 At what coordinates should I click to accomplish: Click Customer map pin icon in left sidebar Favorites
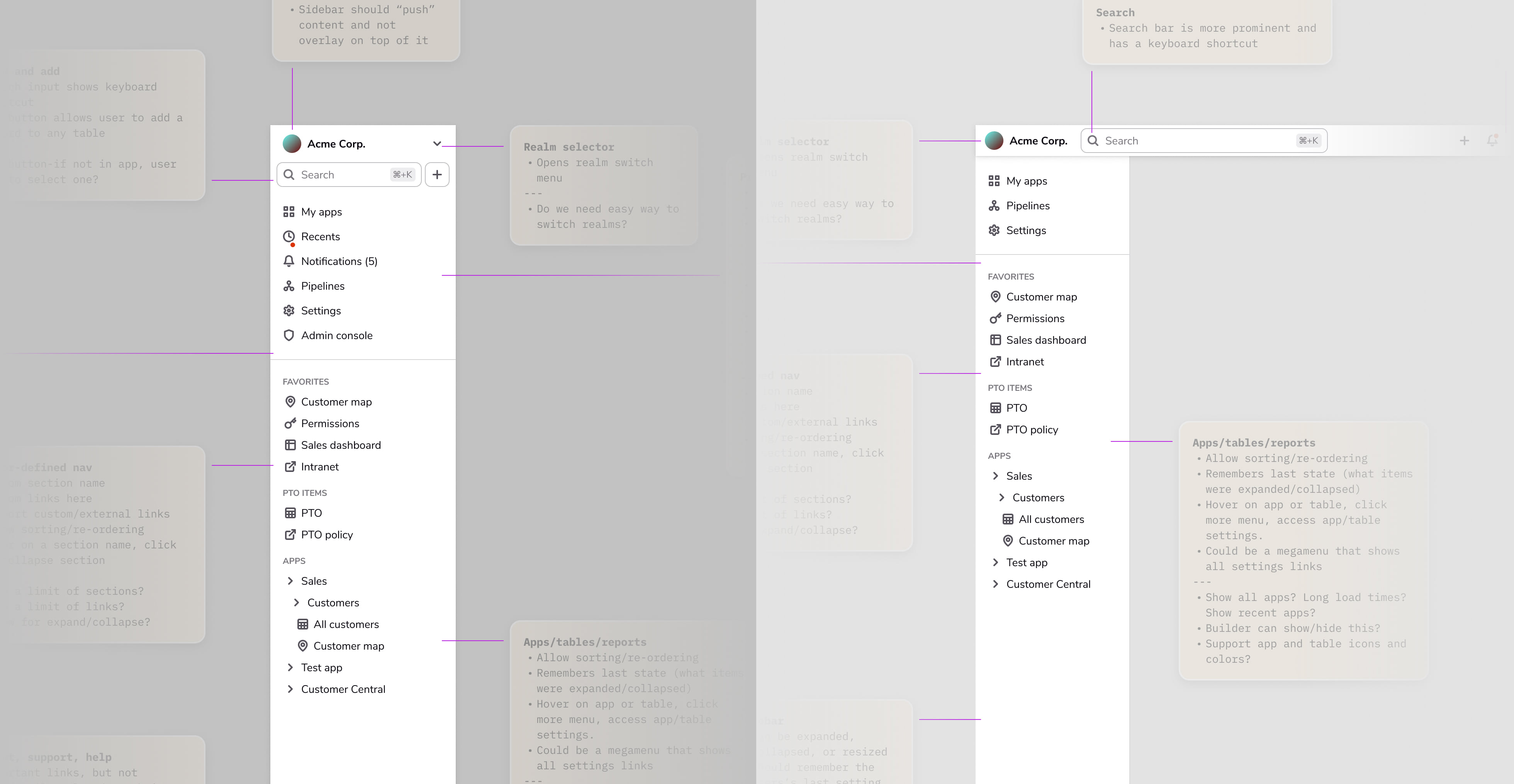point(290,401)
